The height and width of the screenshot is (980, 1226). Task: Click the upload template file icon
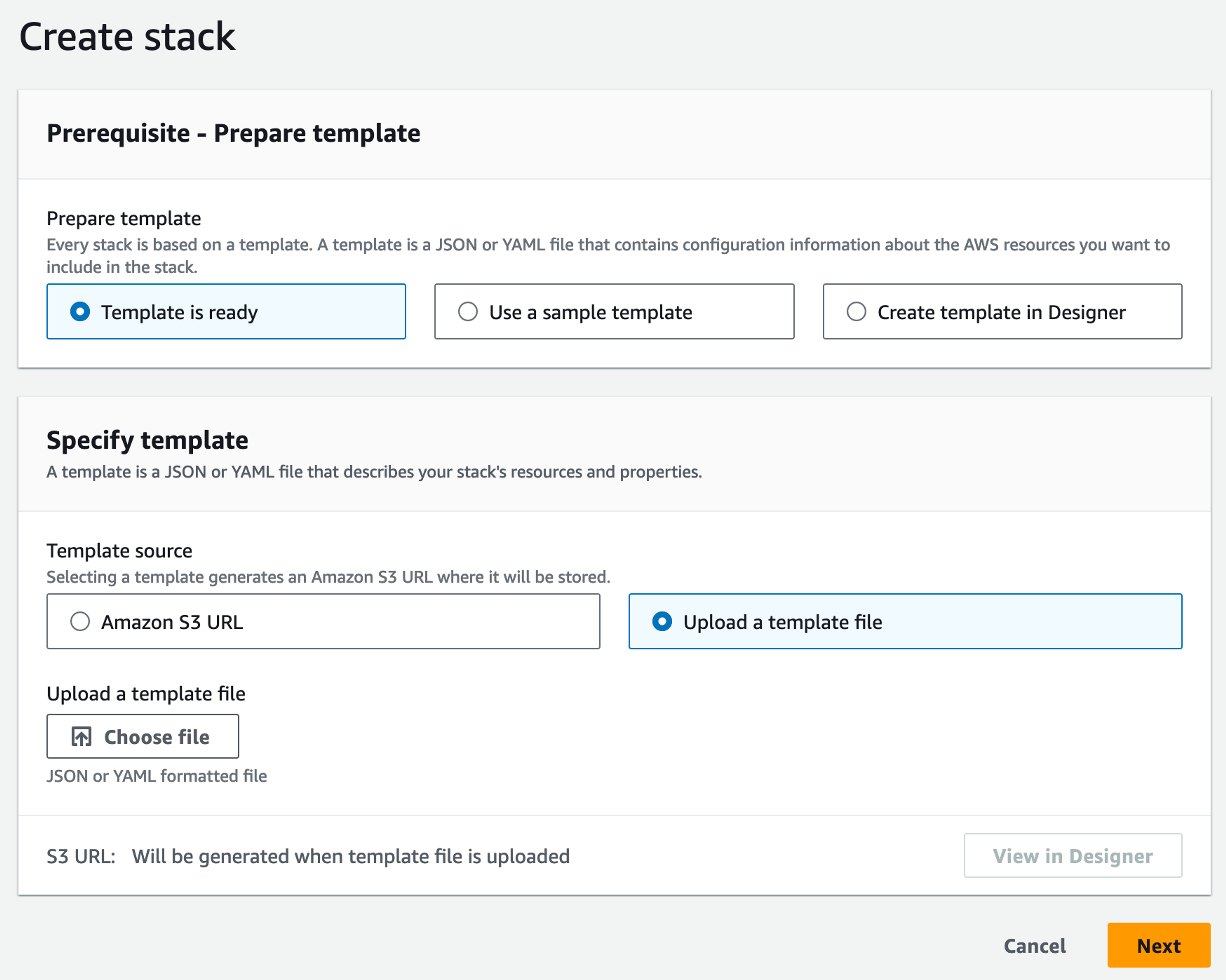coord(82,737)
